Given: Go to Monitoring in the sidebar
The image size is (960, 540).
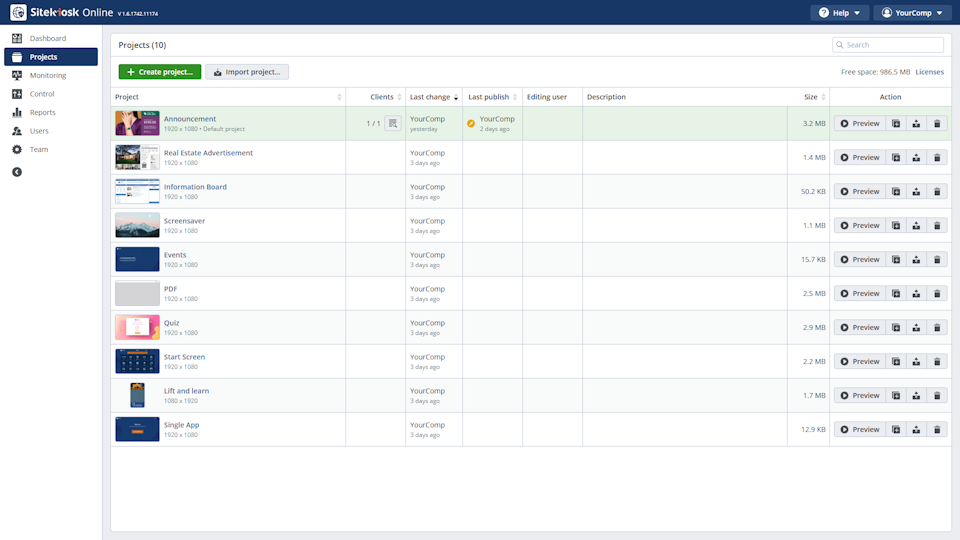Looking at the screenshot, I should (x=48, y=76).
